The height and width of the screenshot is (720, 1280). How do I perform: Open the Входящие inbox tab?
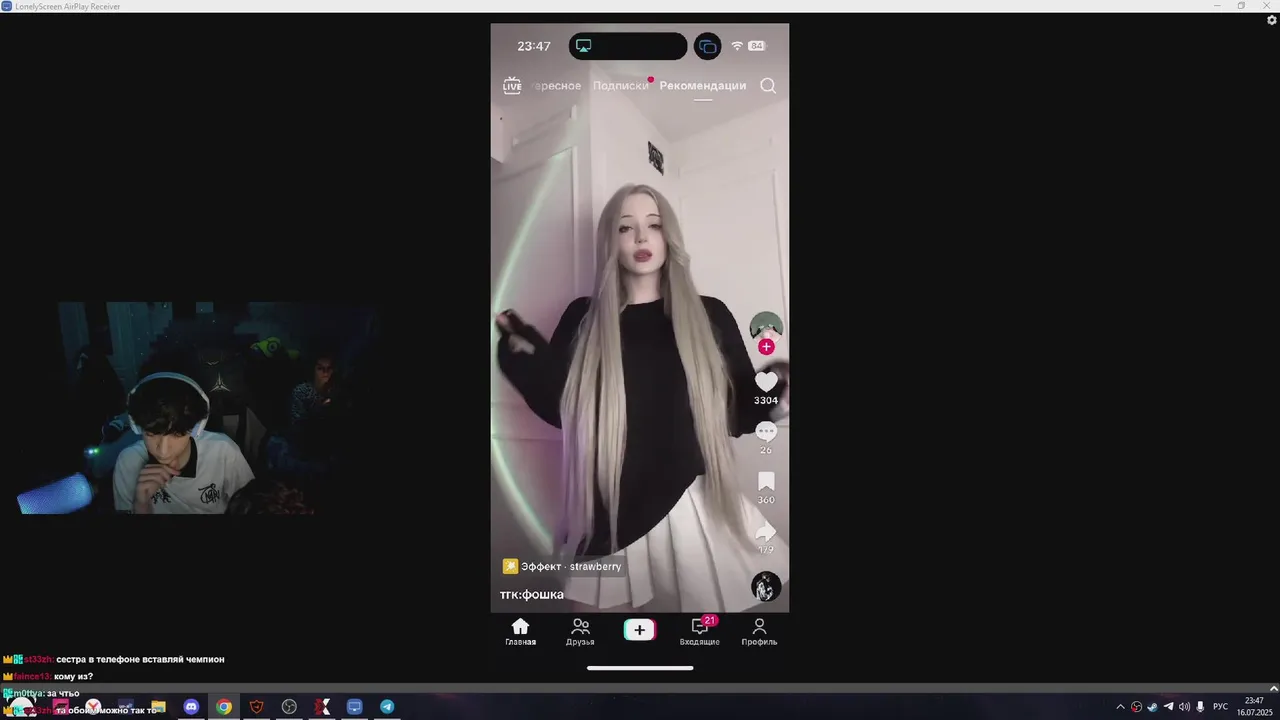(700, 632)
